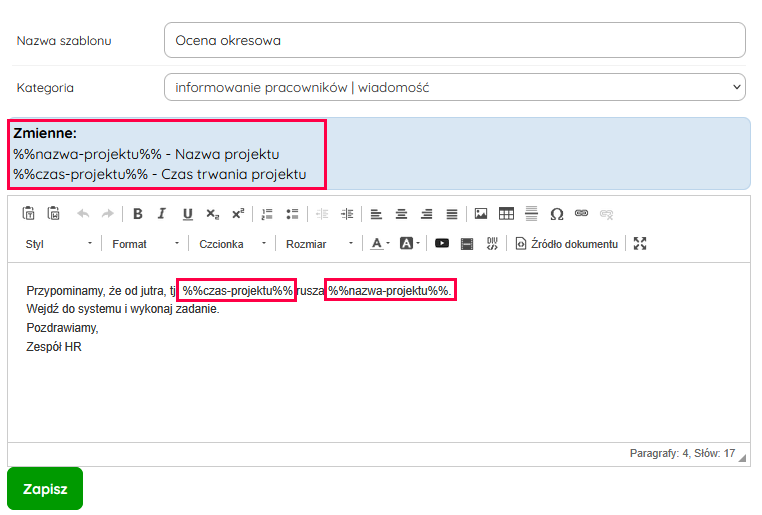The image size is (762, 515).
Task: Open the special character picker (Omega)
Action: click(556, 213)
